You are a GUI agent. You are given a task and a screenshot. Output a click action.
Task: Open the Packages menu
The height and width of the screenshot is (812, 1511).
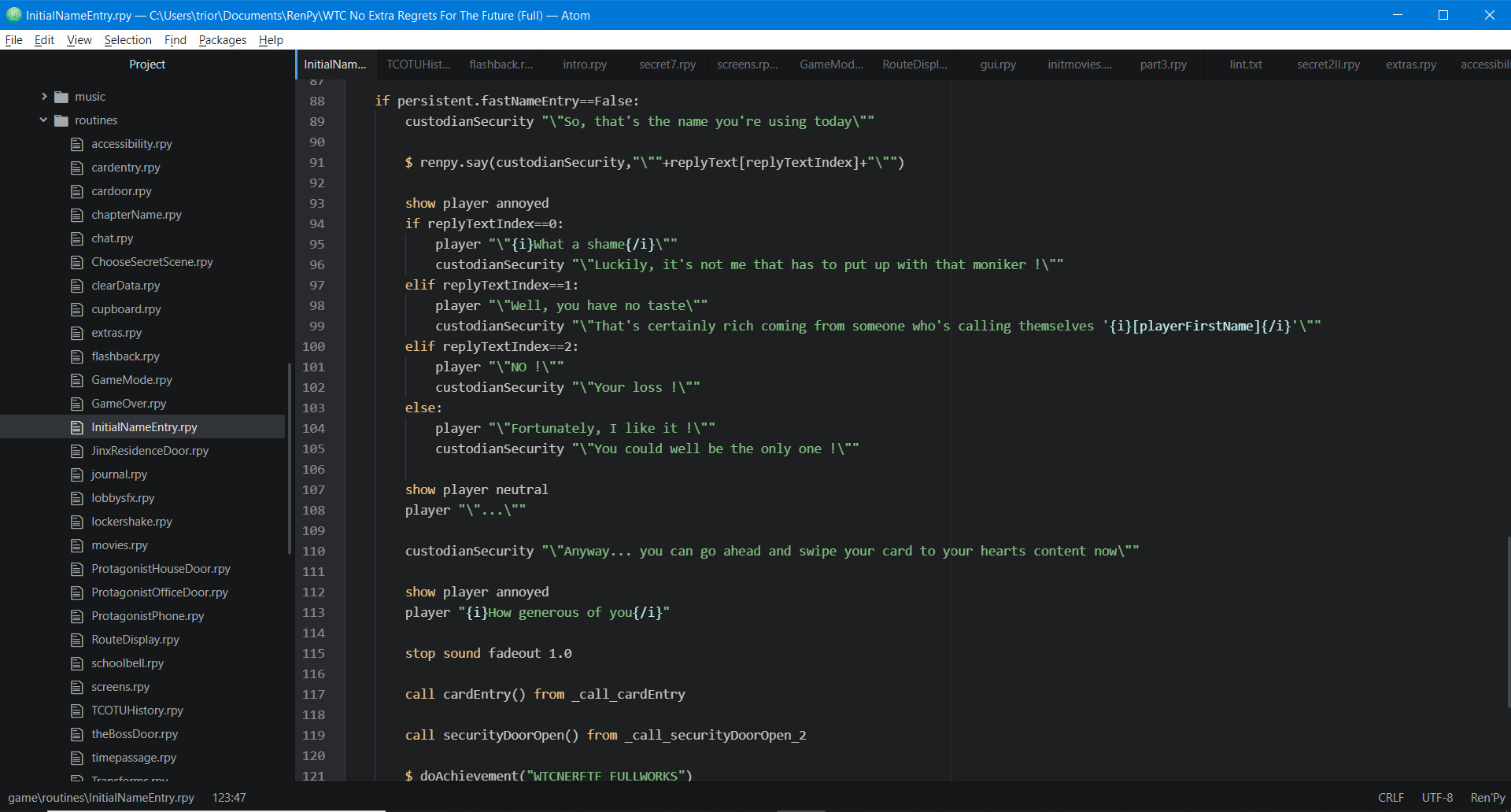[x=222, y=39]
